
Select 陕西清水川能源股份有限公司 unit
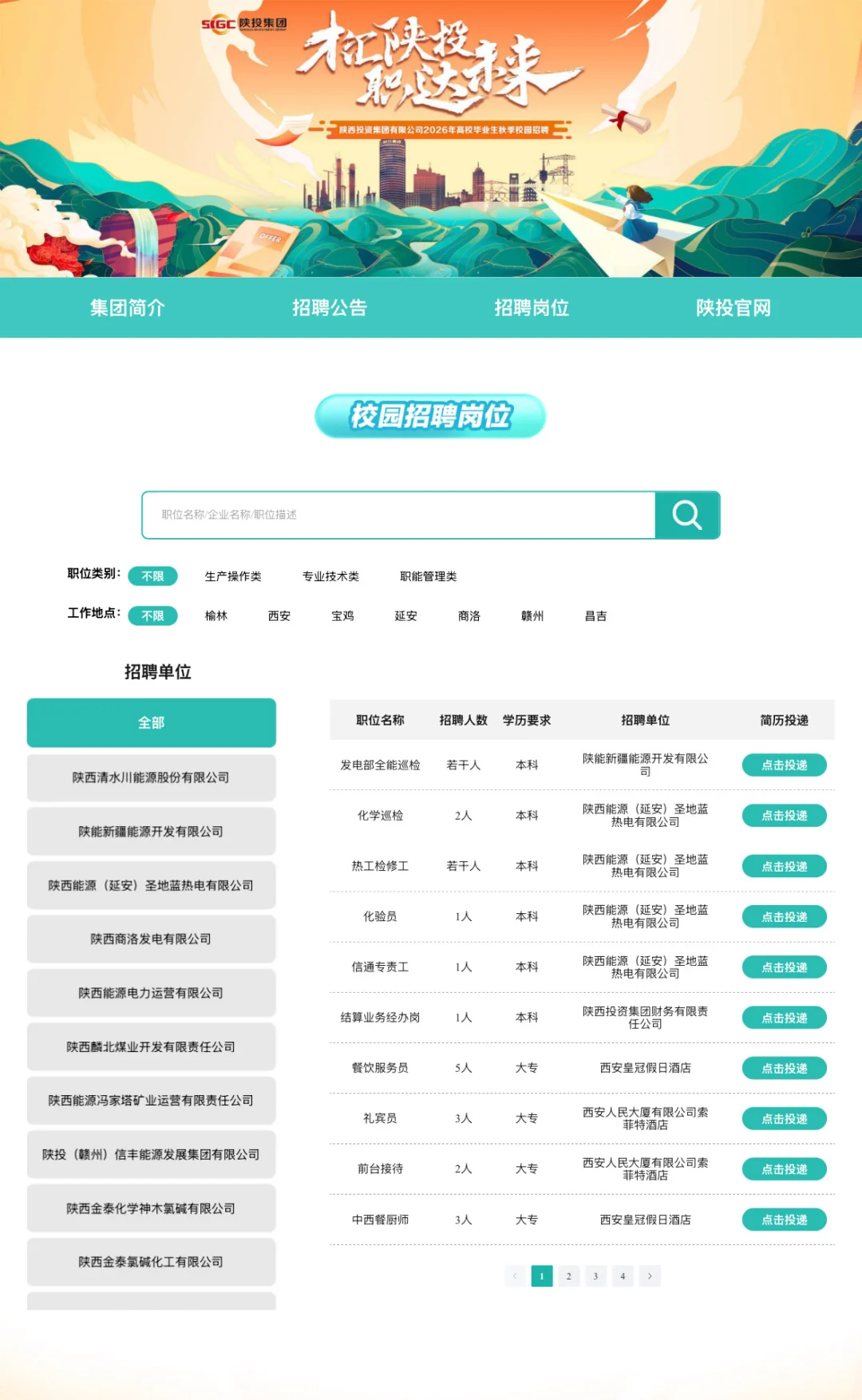tap(152, 777)
